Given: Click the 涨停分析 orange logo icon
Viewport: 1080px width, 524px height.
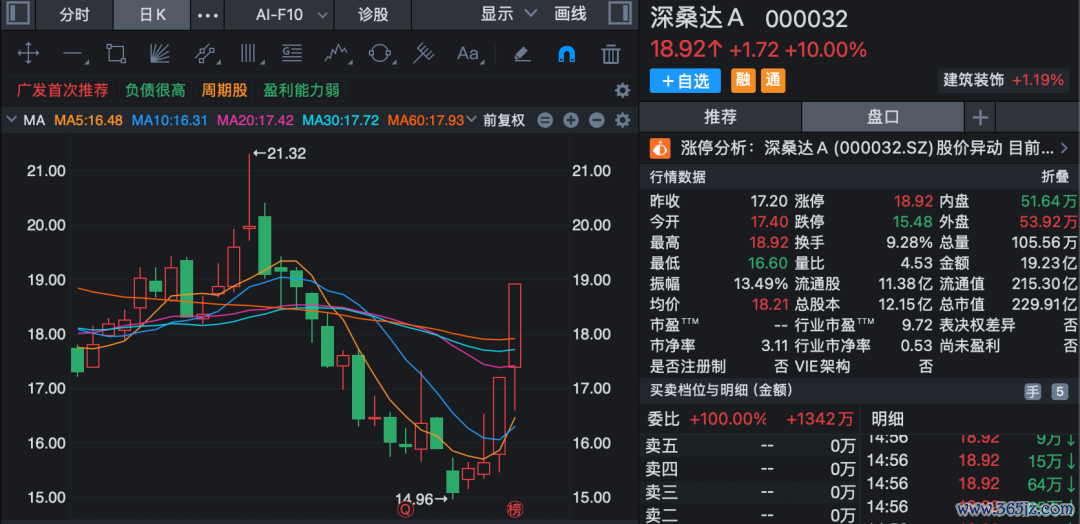Looking at the screenshot, I should (x=661, y=147).
